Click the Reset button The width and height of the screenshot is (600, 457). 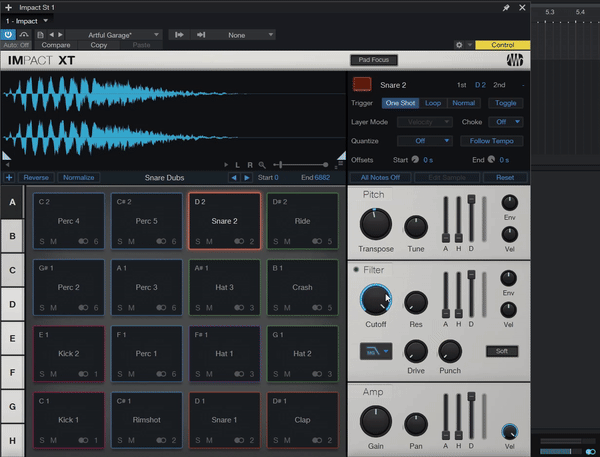pyautogui.click(x=505, y=178)
